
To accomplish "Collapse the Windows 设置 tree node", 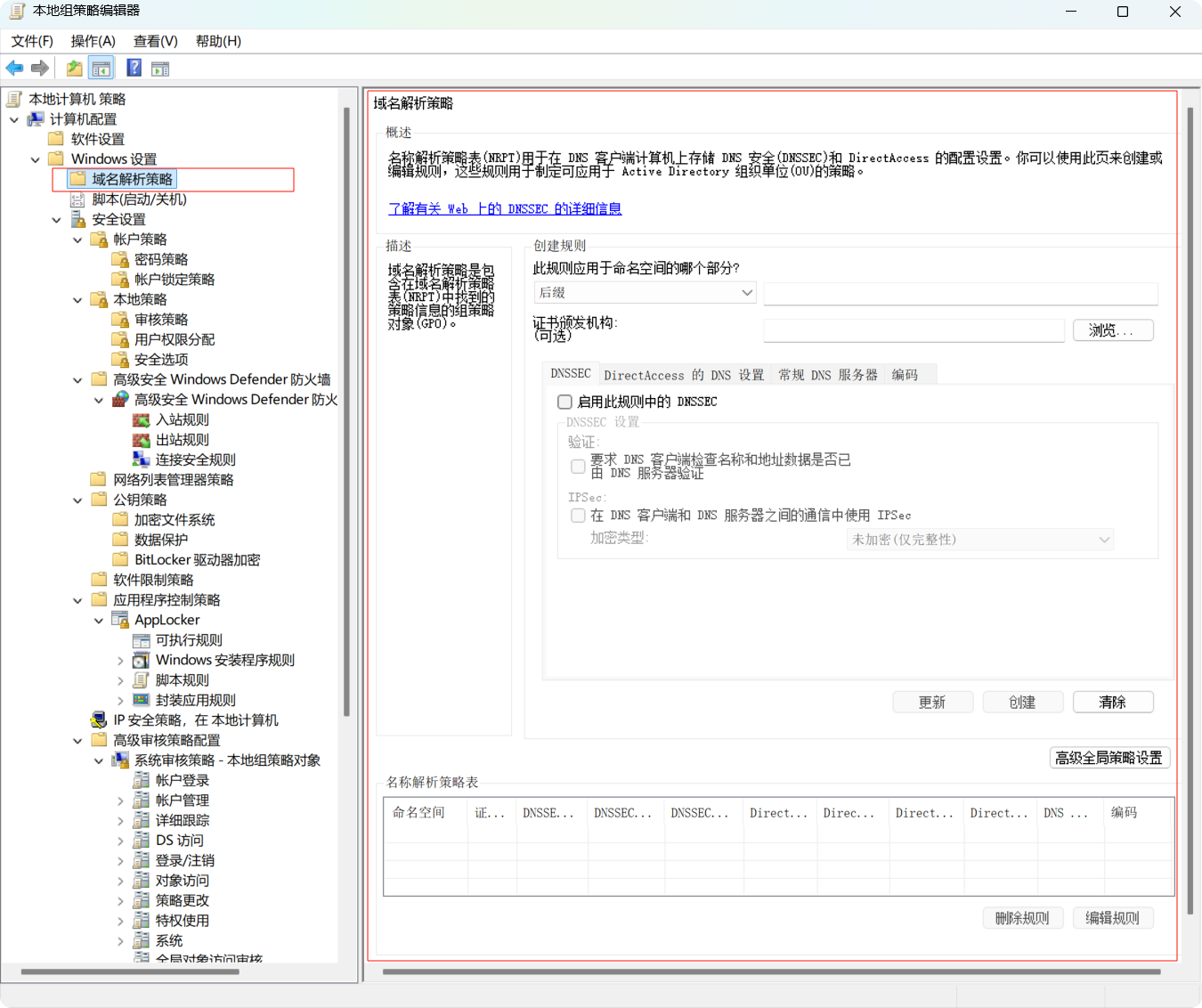I will [36, 159].
